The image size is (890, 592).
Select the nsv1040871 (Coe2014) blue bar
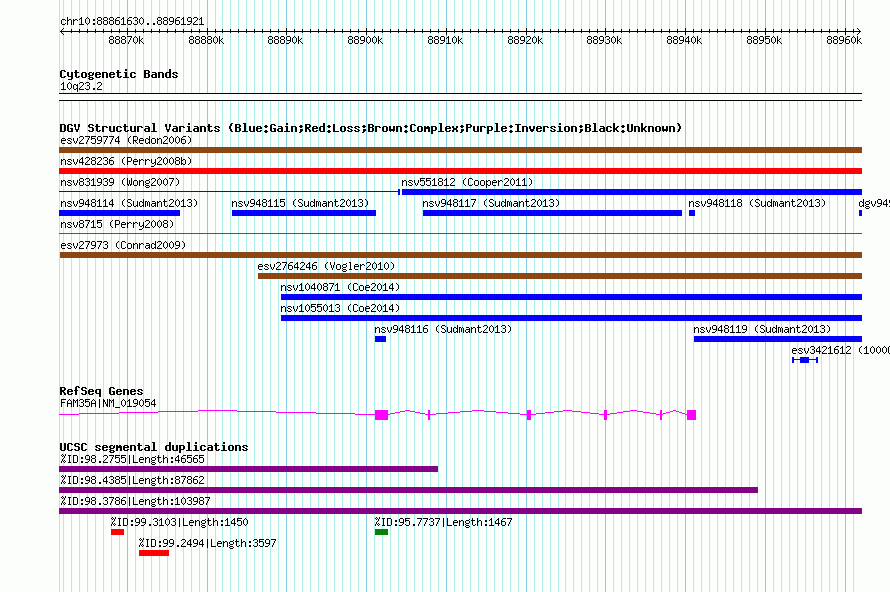pyautogui.click(x=572, y=297)
